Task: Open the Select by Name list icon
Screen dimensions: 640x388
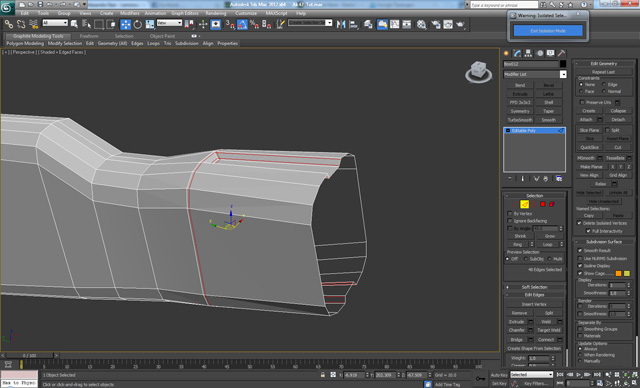Action: point(86,24)
